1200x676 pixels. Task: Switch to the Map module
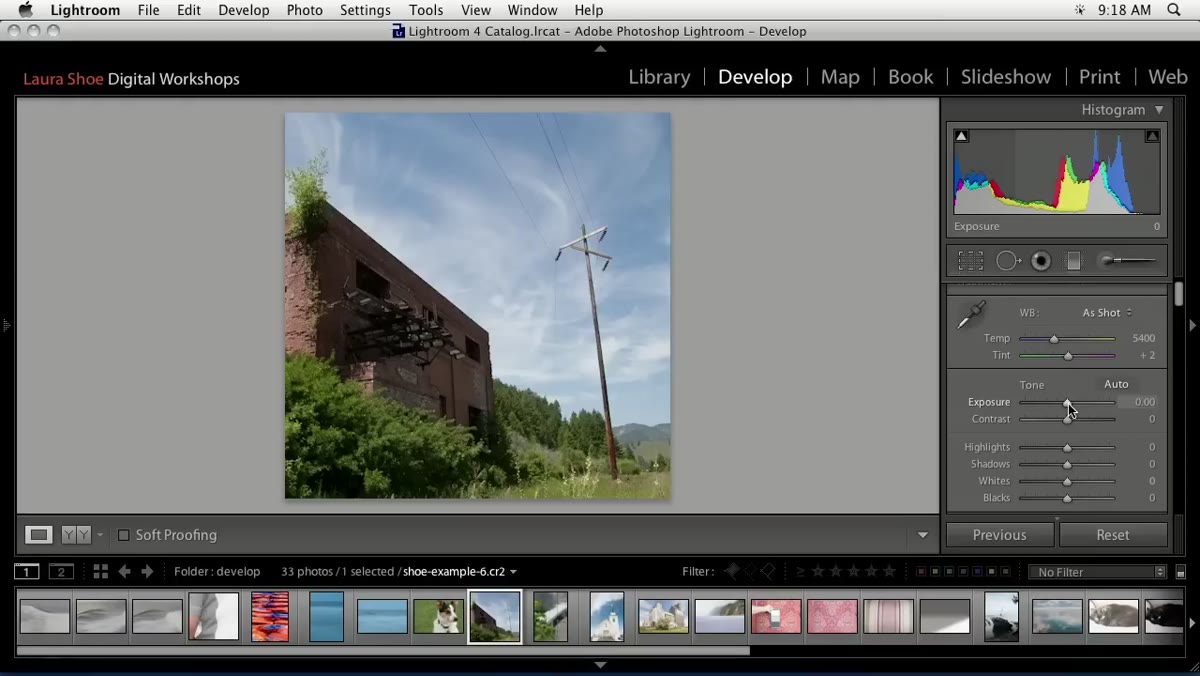point(840,77)
